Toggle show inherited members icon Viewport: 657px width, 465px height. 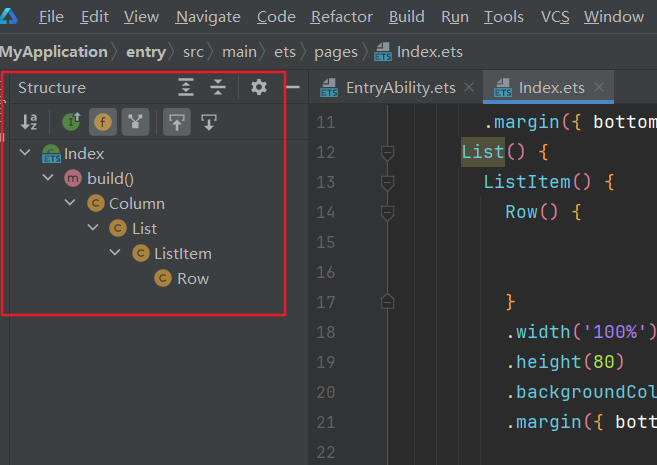tap(71, 122)
